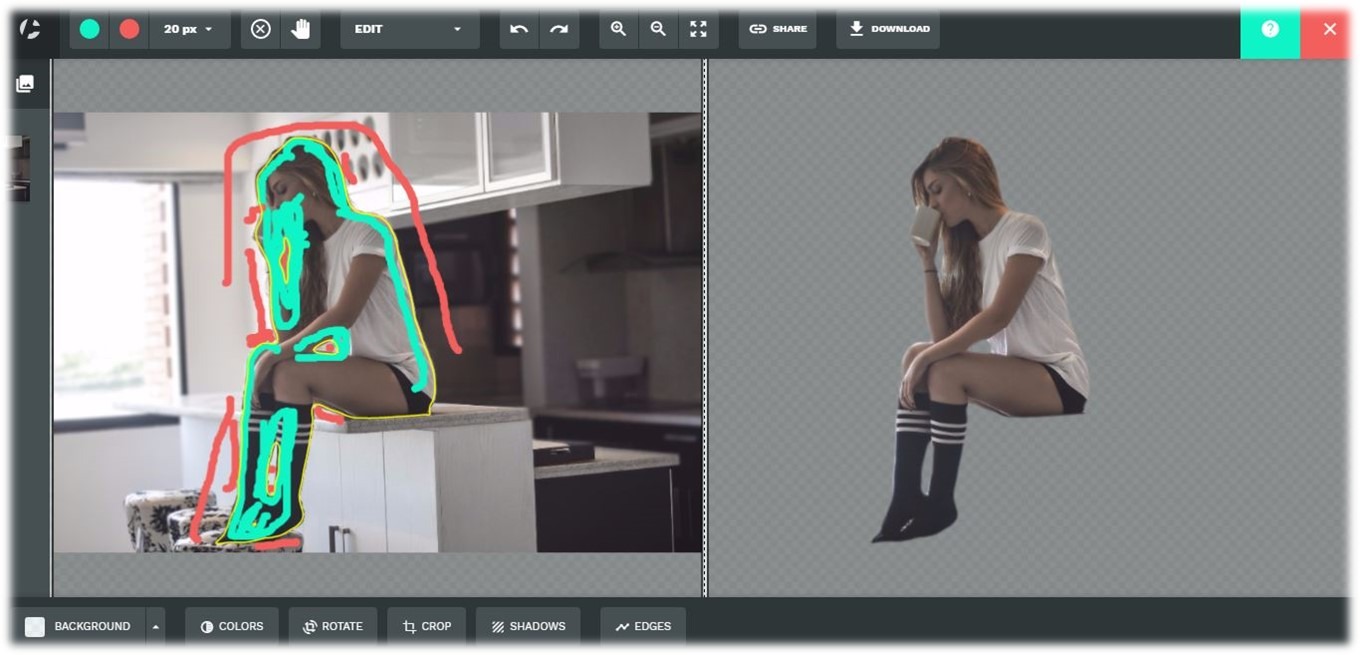Click the DOWNLOAD button
The width and height of the screenshot is (1360, 655).
[x=888, y=29]
